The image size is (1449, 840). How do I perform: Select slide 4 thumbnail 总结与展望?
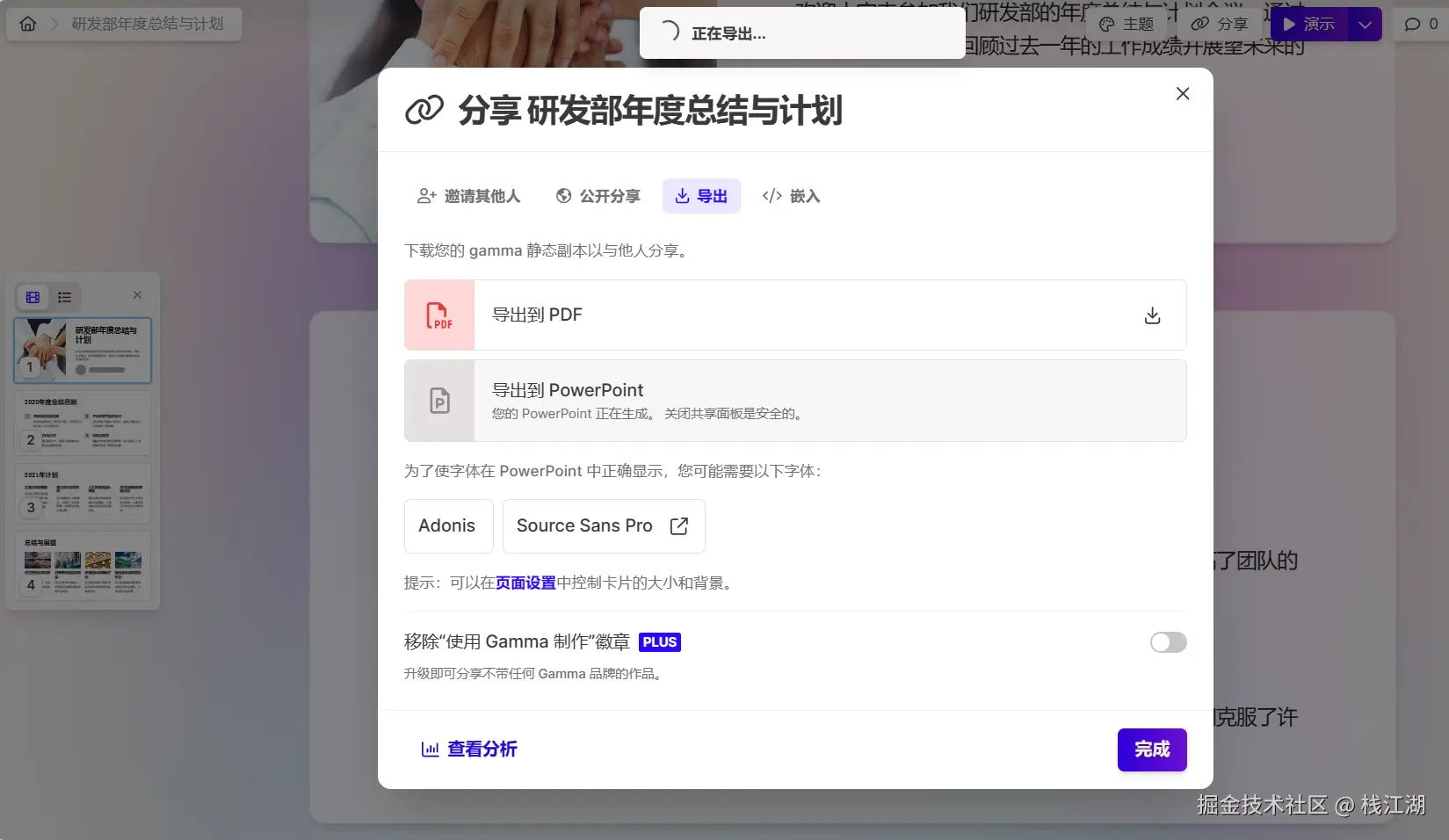(83, 565)
